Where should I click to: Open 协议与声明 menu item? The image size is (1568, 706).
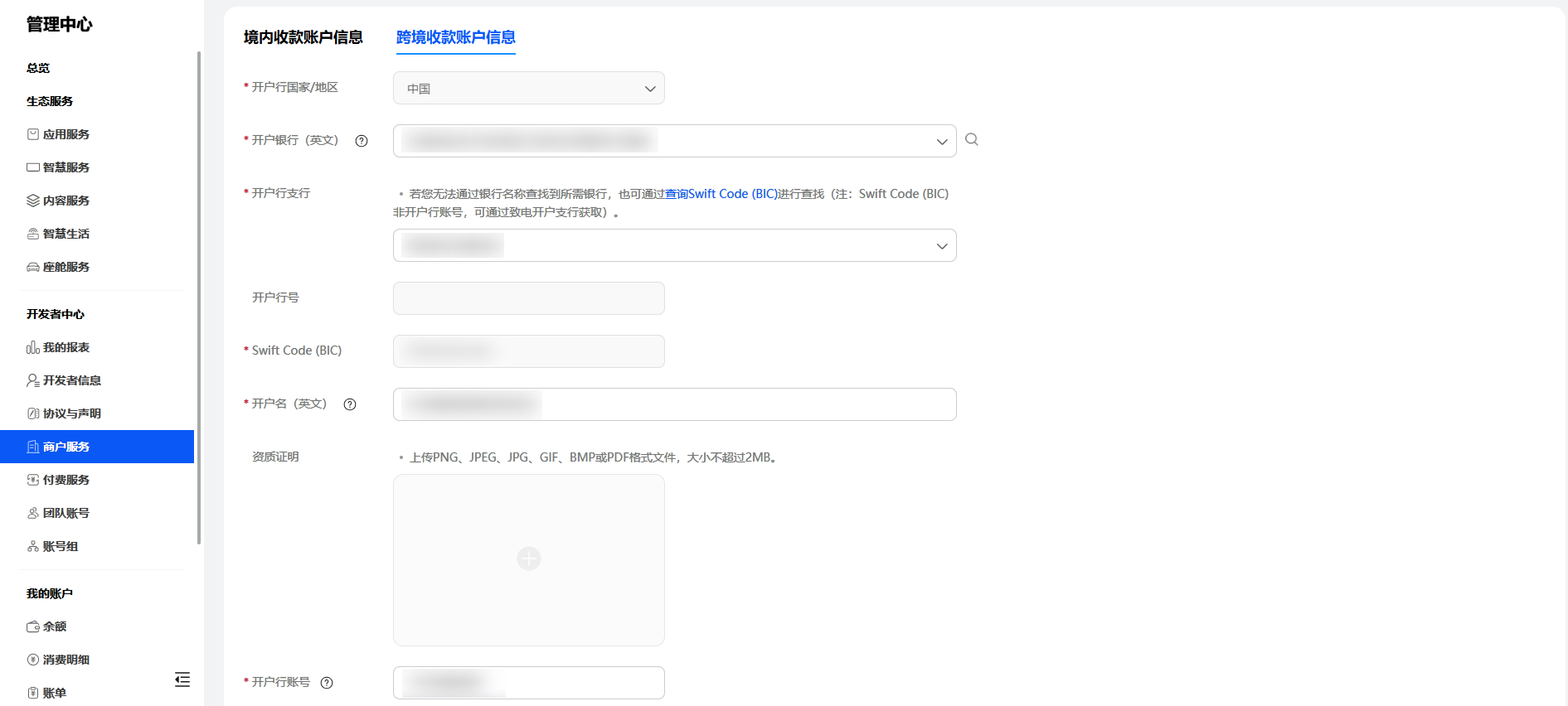pos(72,413)
